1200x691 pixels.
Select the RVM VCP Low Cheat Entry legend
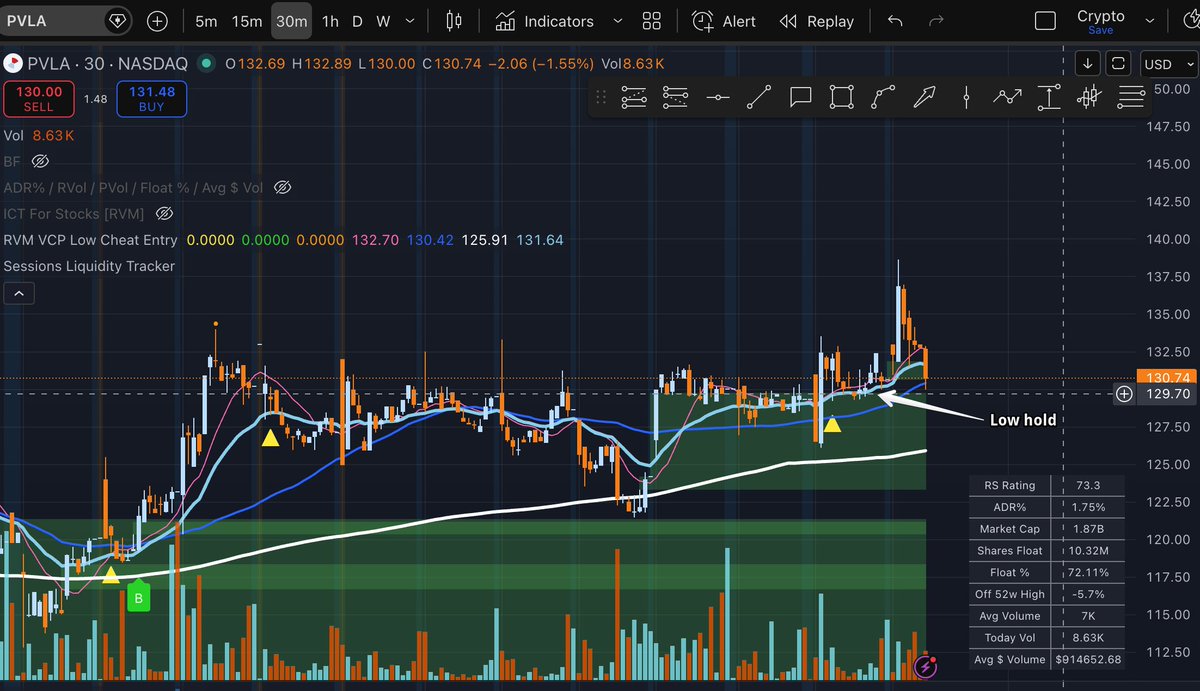(x=90, y=240)
